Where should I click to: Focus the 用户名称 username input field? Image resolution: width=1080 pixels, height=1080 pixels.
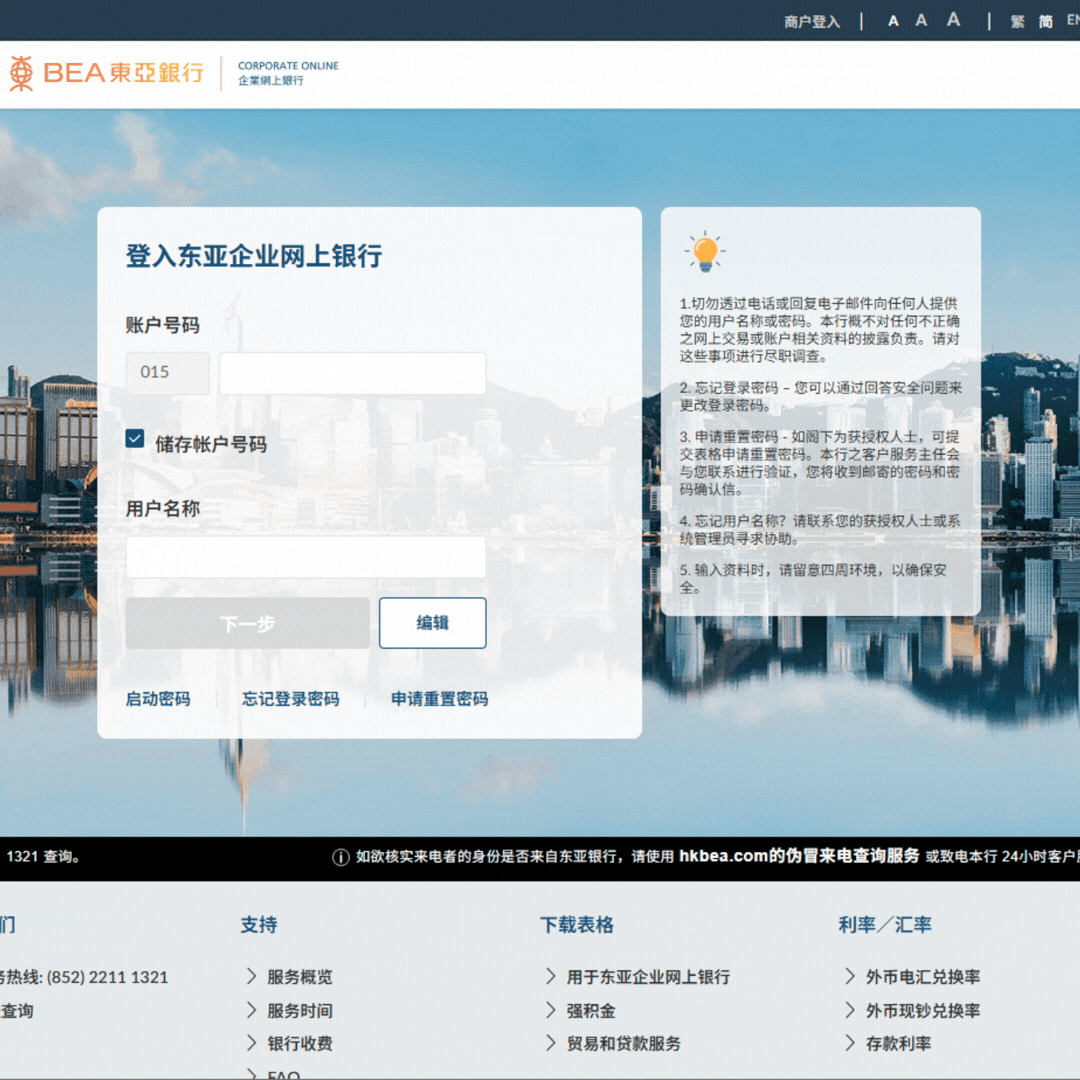click(306, 557)
